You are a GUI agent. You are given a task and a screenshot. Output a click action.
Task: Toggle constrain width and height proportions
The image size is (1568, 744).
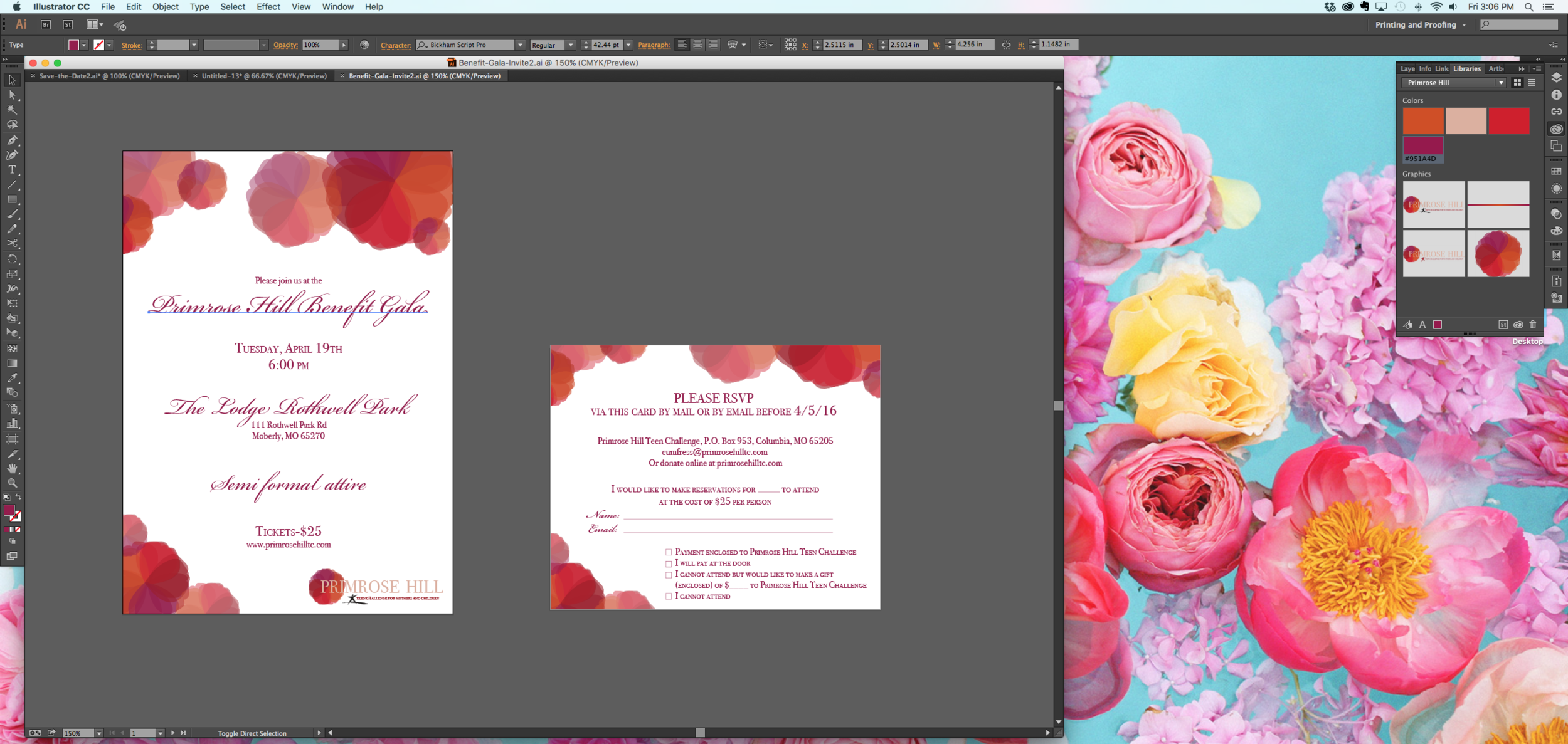click(x=1006, y=45)
